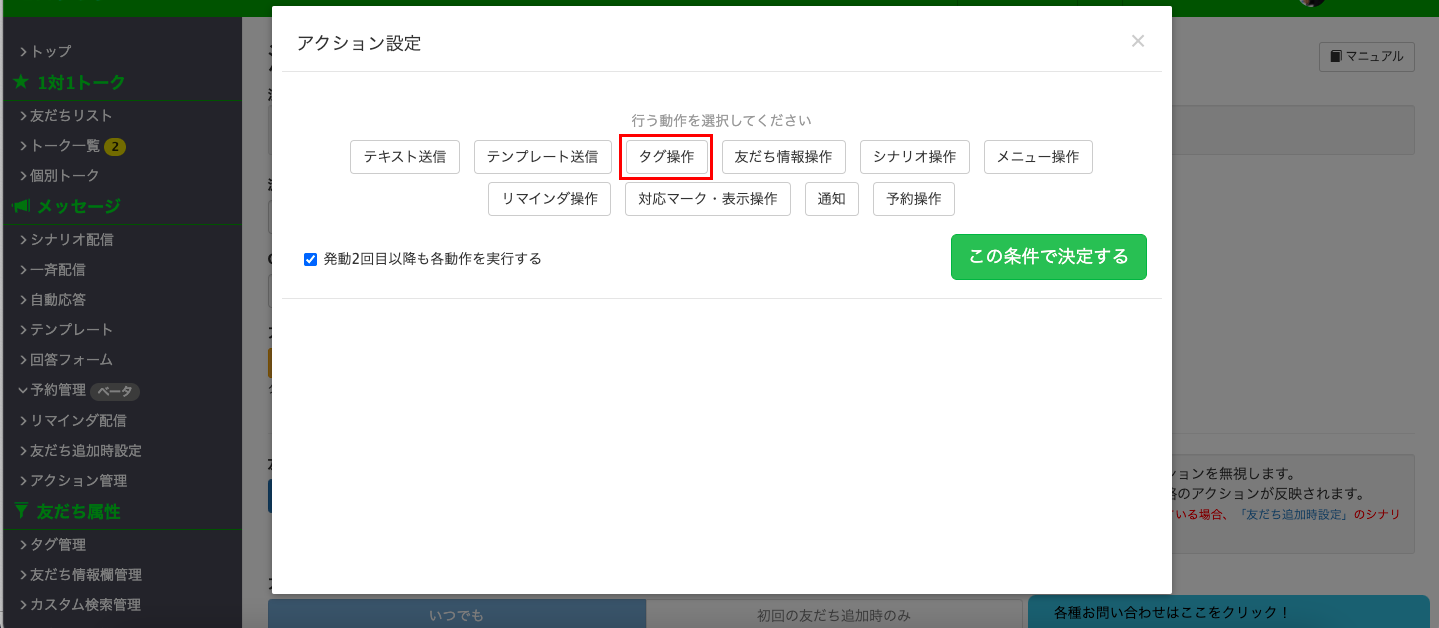1439x628 pixels.
Task: Open 友だちリスト in the sidebar
Action: coord(71,116)
